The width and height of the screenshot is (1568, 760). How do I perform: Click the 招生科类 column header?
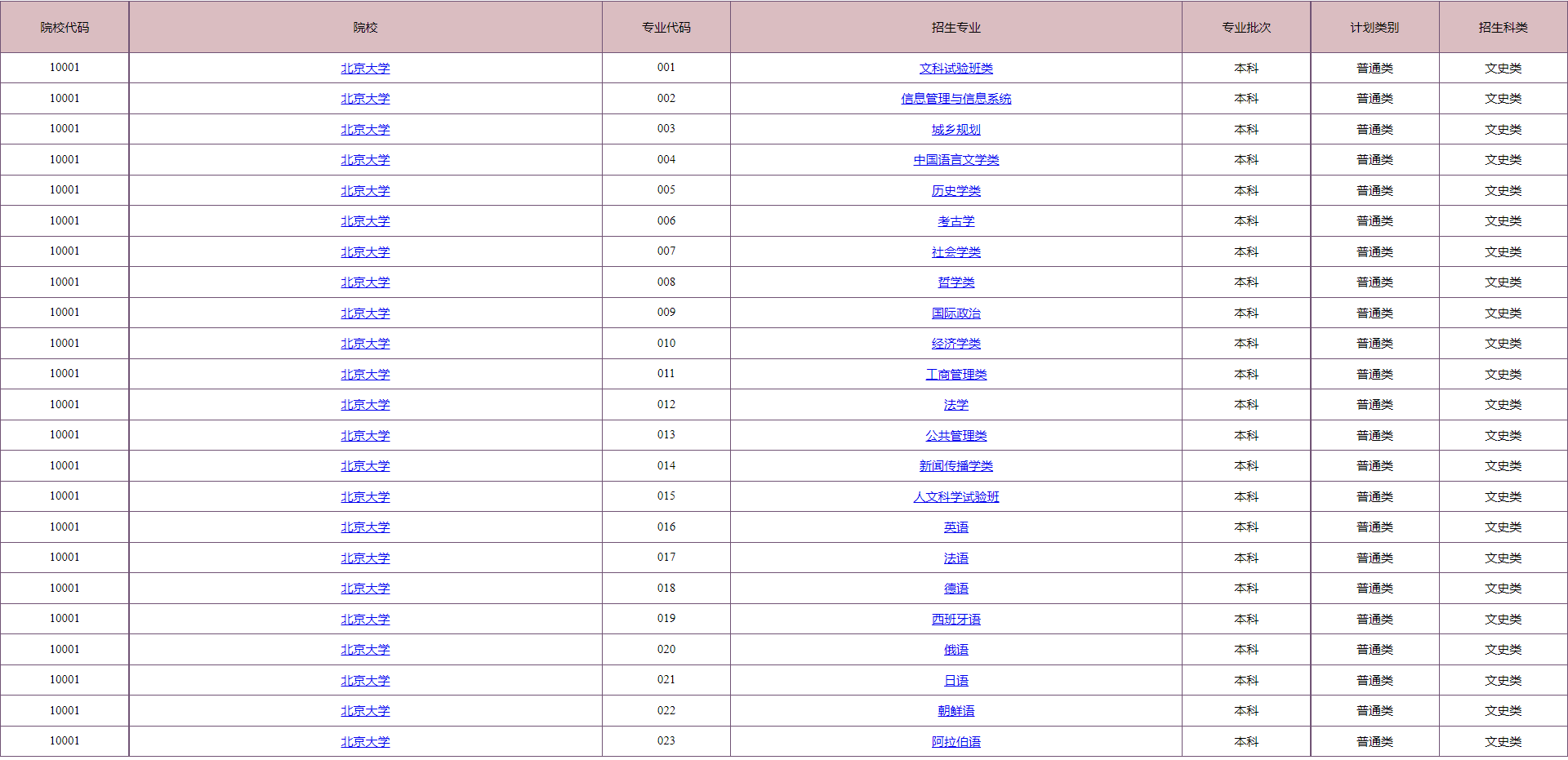(x=1503, y=28)
